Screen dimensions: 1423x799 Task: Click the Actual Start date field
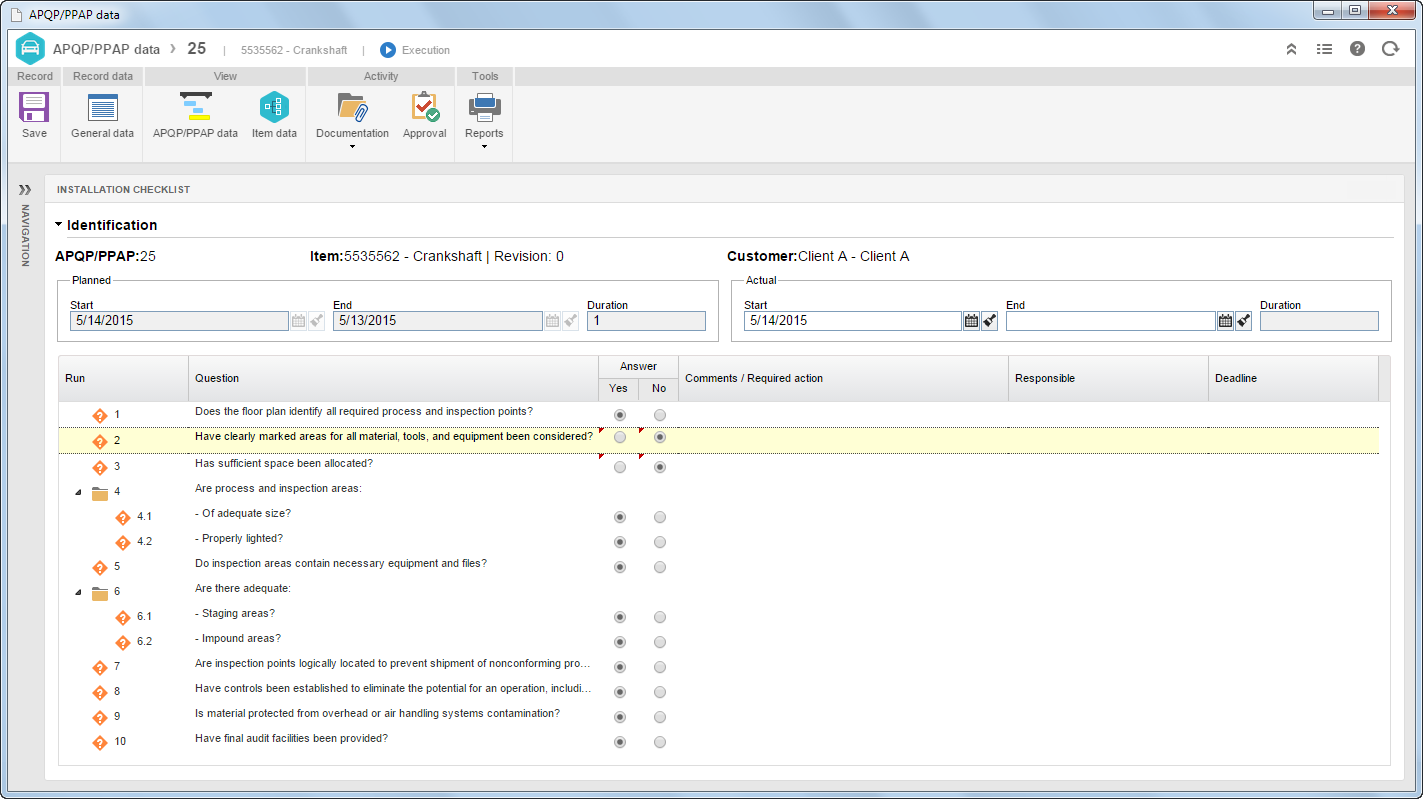click(x=853, y=321)
